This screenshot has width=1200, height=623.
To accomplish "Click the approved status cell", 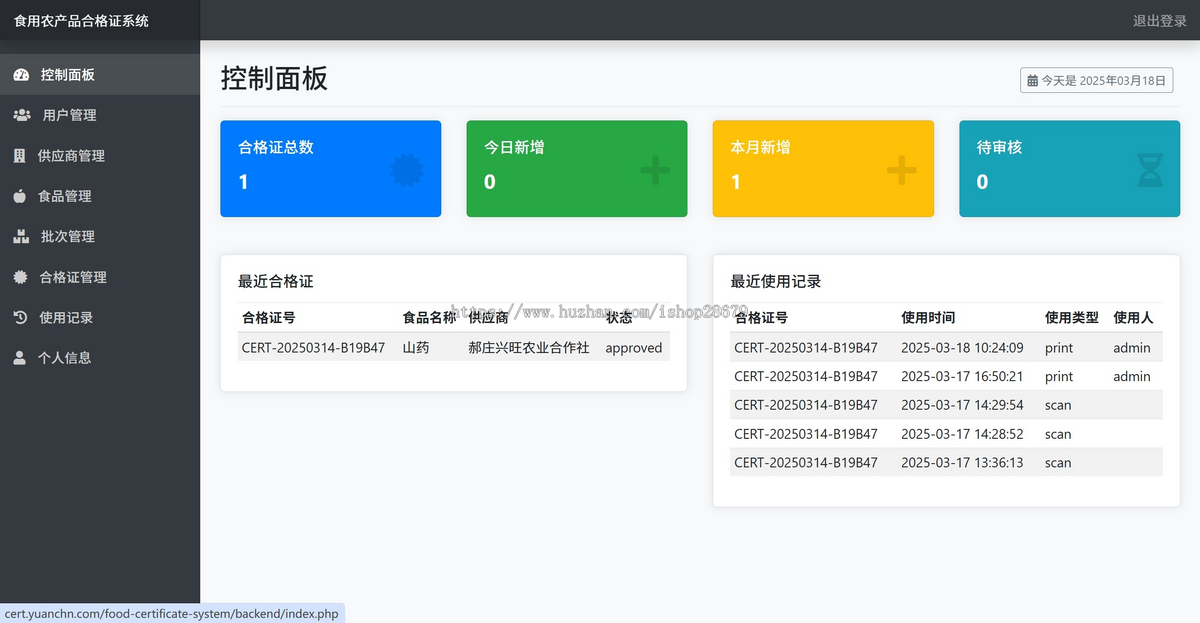I will tap(634, 348).
